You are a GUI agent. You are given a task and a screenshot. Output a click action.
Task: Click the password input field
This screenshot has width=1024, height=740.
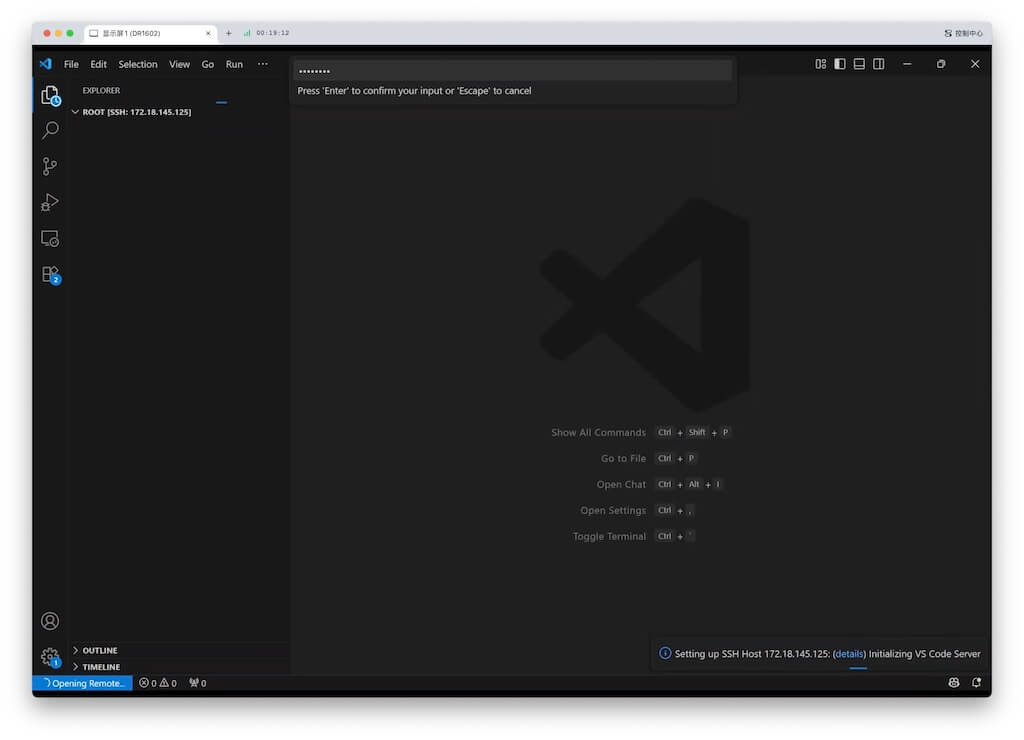pyautogui.click(x=512, y=71)
